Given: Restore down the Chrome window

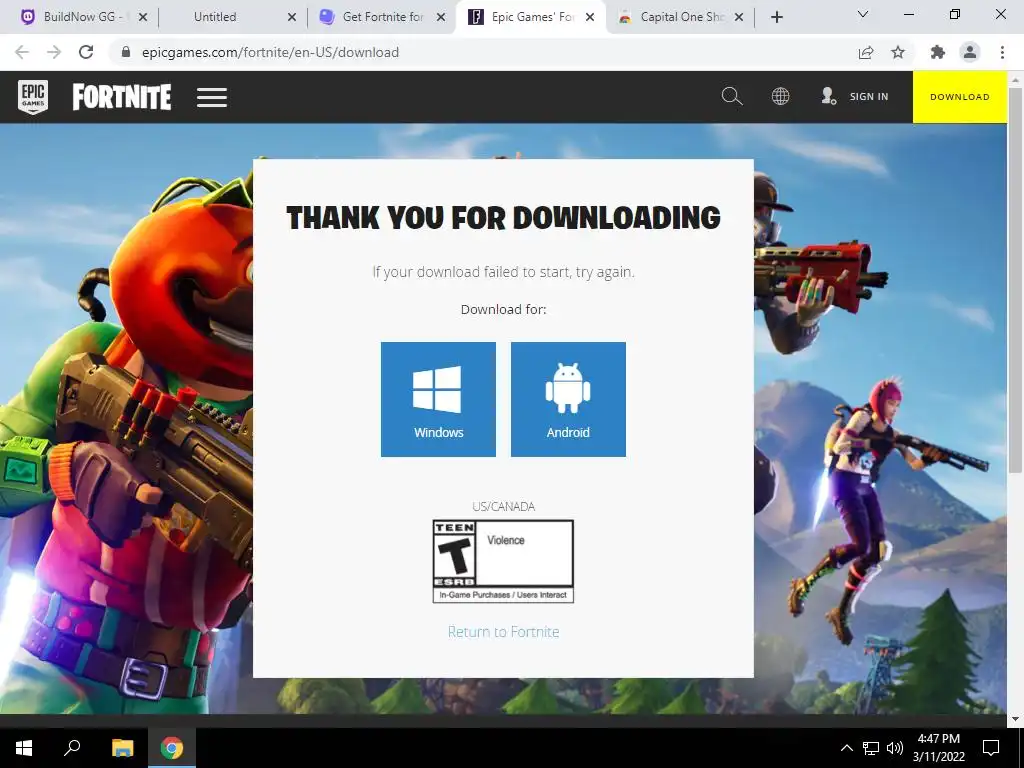Looking at the screenshot, I should (955, 14).
